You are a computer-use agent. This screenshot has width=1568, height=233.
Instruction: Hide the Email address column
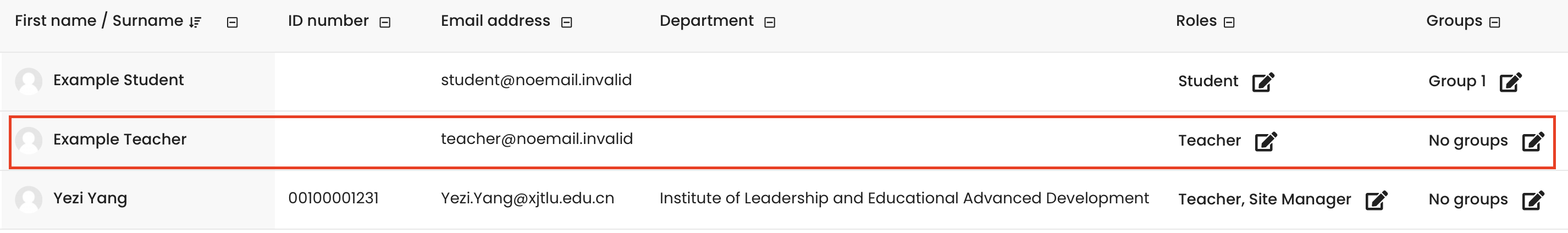point(567,23)
